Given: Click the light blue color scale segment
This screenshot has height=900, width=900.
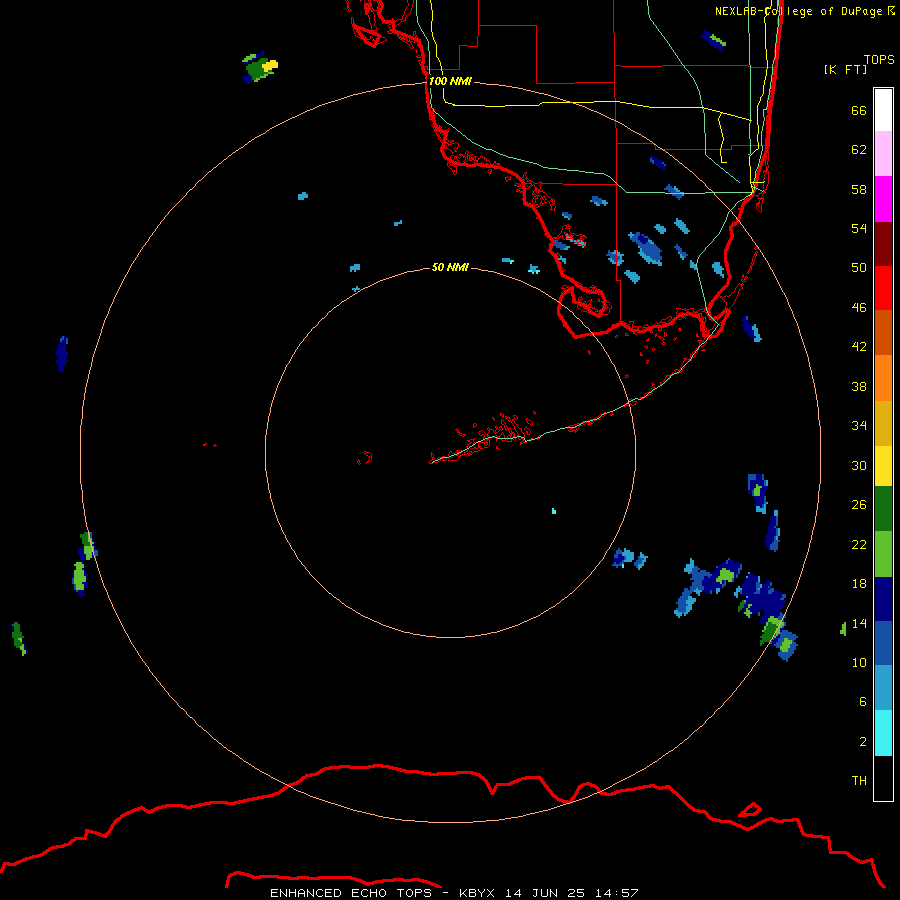Looking at the screenshot, I should [883, 688].
